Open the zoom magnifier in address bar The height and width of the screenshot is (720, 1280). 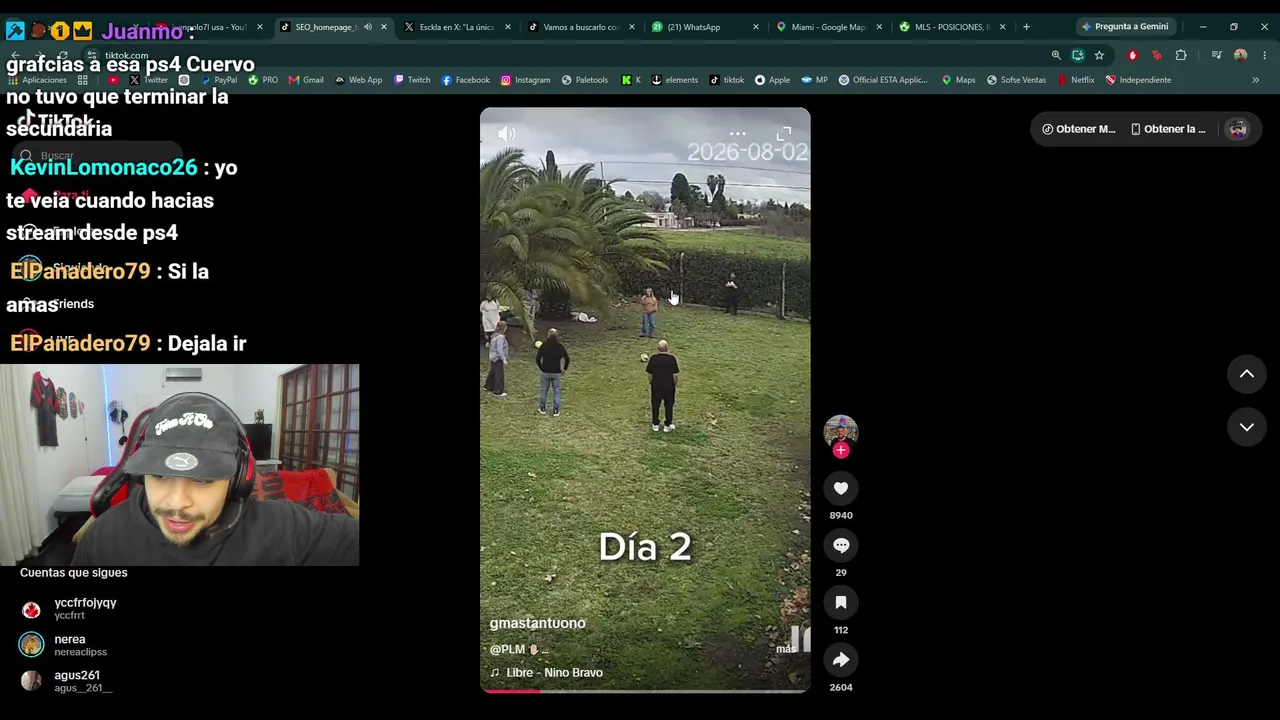tap(1056, 55)
